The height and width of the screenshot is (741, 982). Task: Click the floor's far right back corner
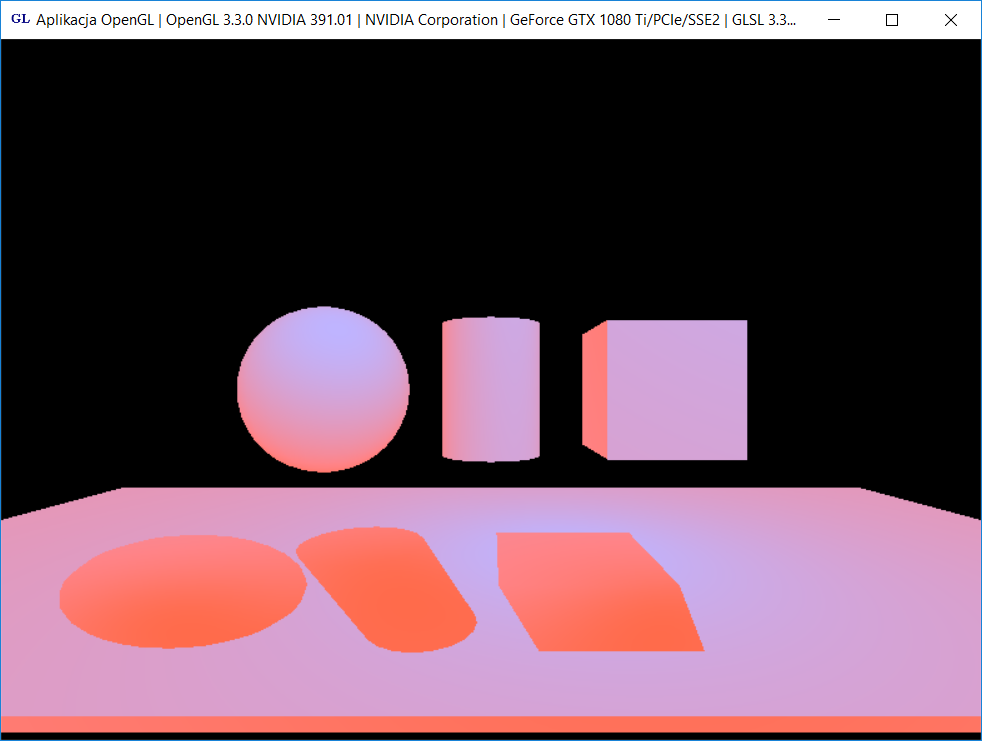click(x=857, y=489)
